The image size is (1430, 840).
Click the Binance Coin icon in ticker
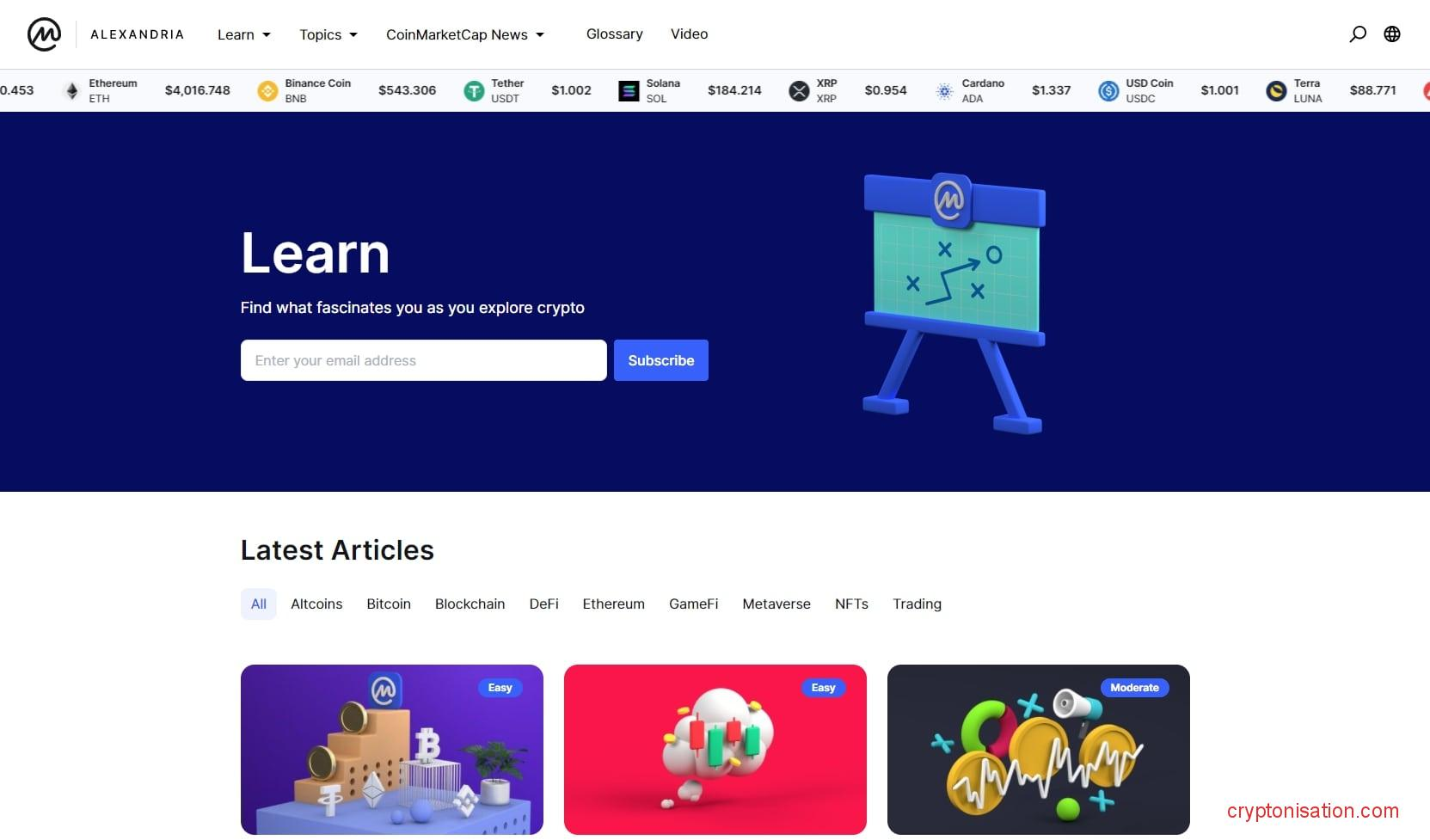[x=268, y=90]
